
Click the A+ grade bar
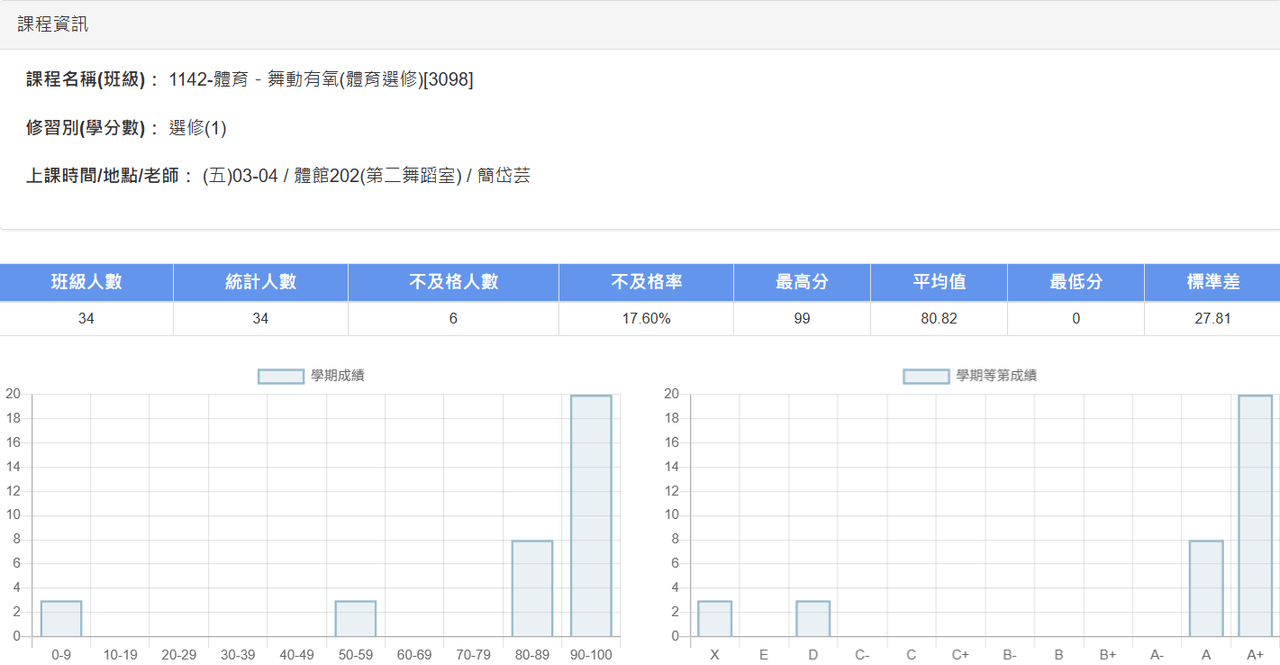click(1255, 515)
